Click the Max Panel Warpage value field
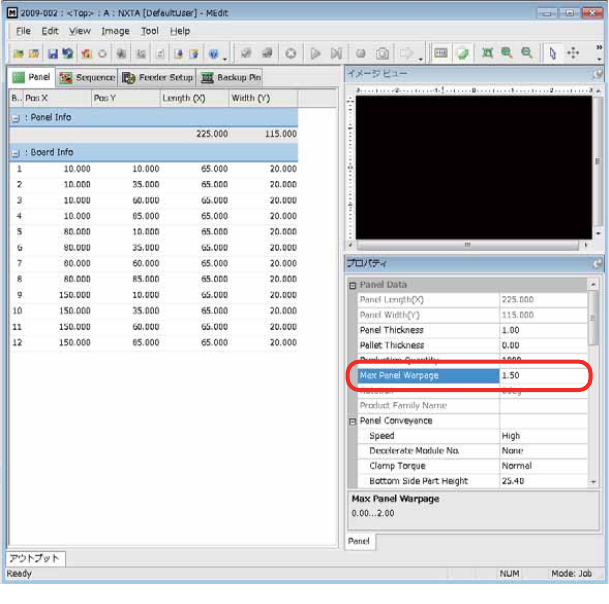Viewport: 609px width, 604px height. pos(545,376)
